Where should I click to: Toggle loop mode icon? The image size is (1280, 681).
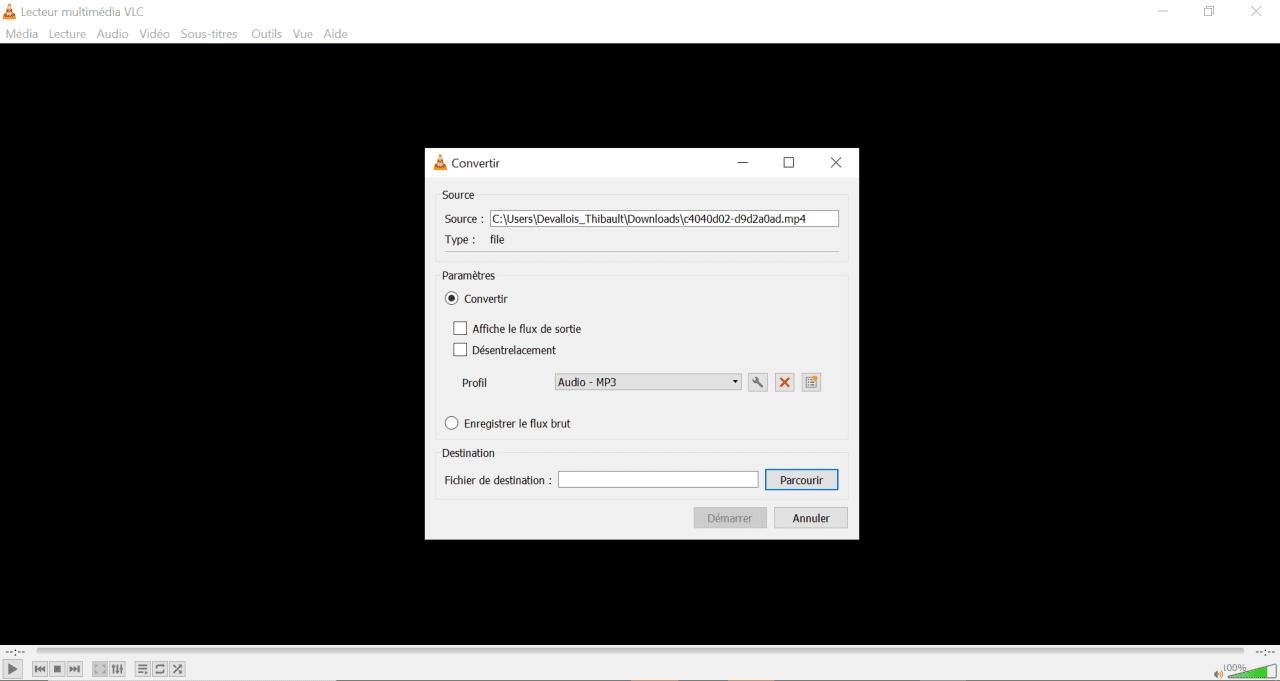(x=160, y=669)
